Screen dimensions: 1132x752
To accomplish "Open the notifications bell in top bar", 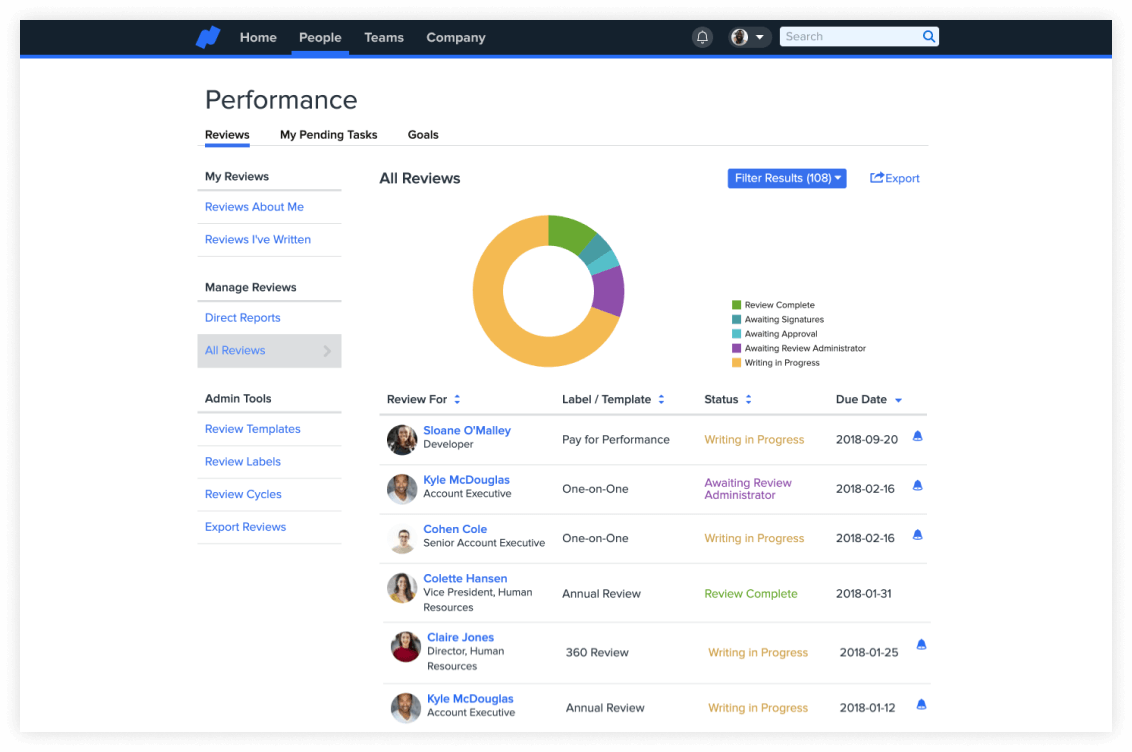I will coord(703,38).
